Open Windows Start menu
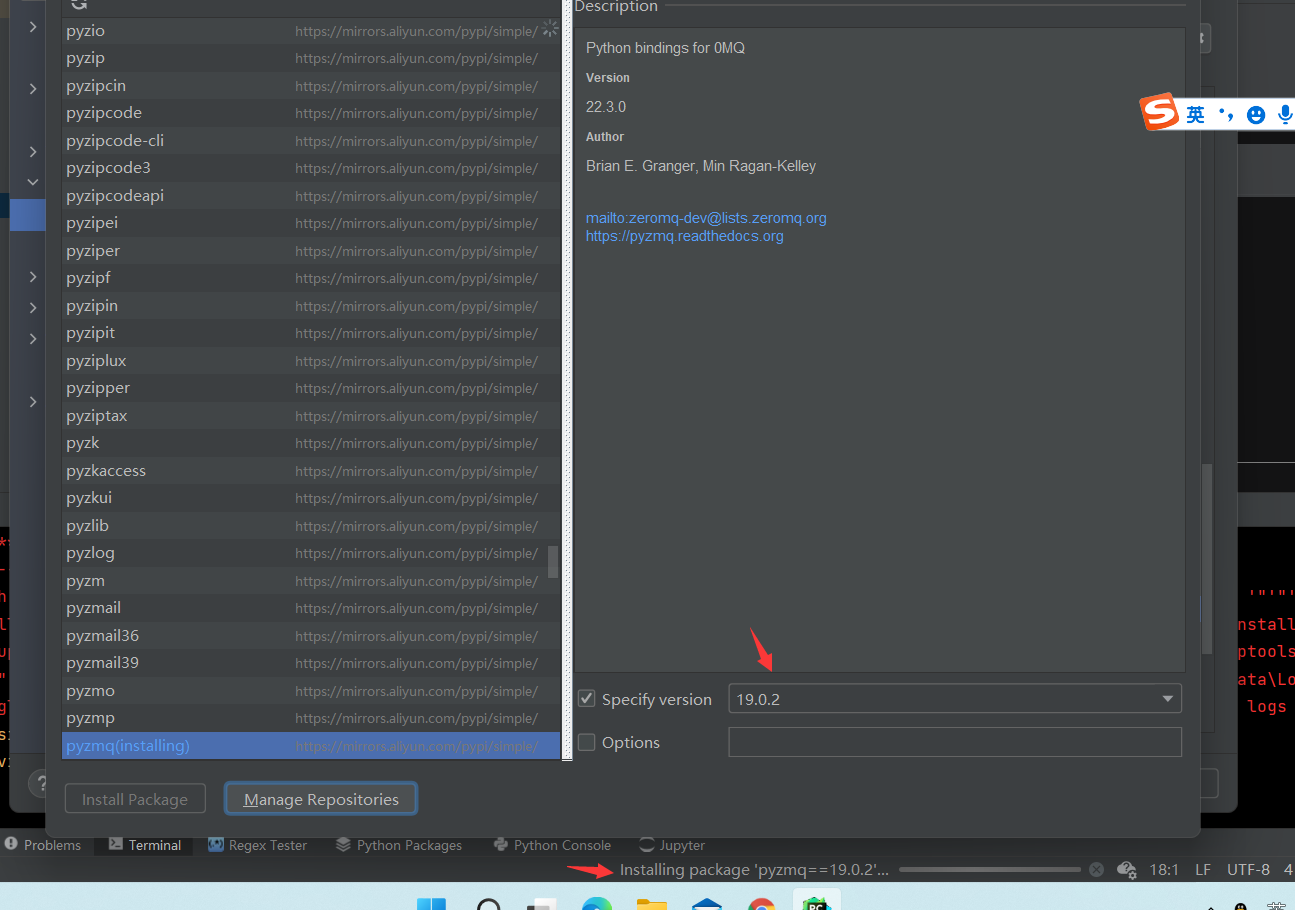 pos(431,905)
